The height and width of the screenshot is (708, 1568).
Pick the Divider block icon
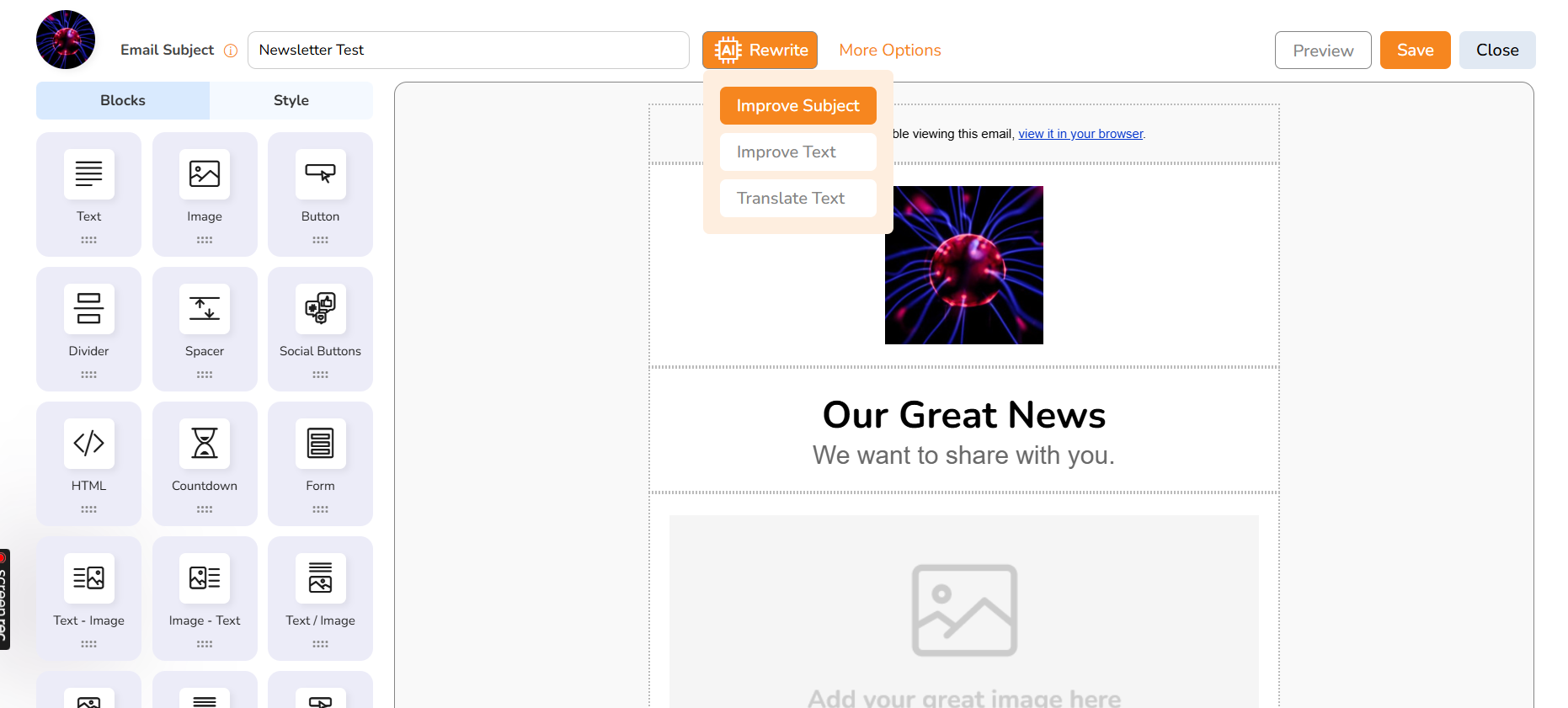[88, 308]
